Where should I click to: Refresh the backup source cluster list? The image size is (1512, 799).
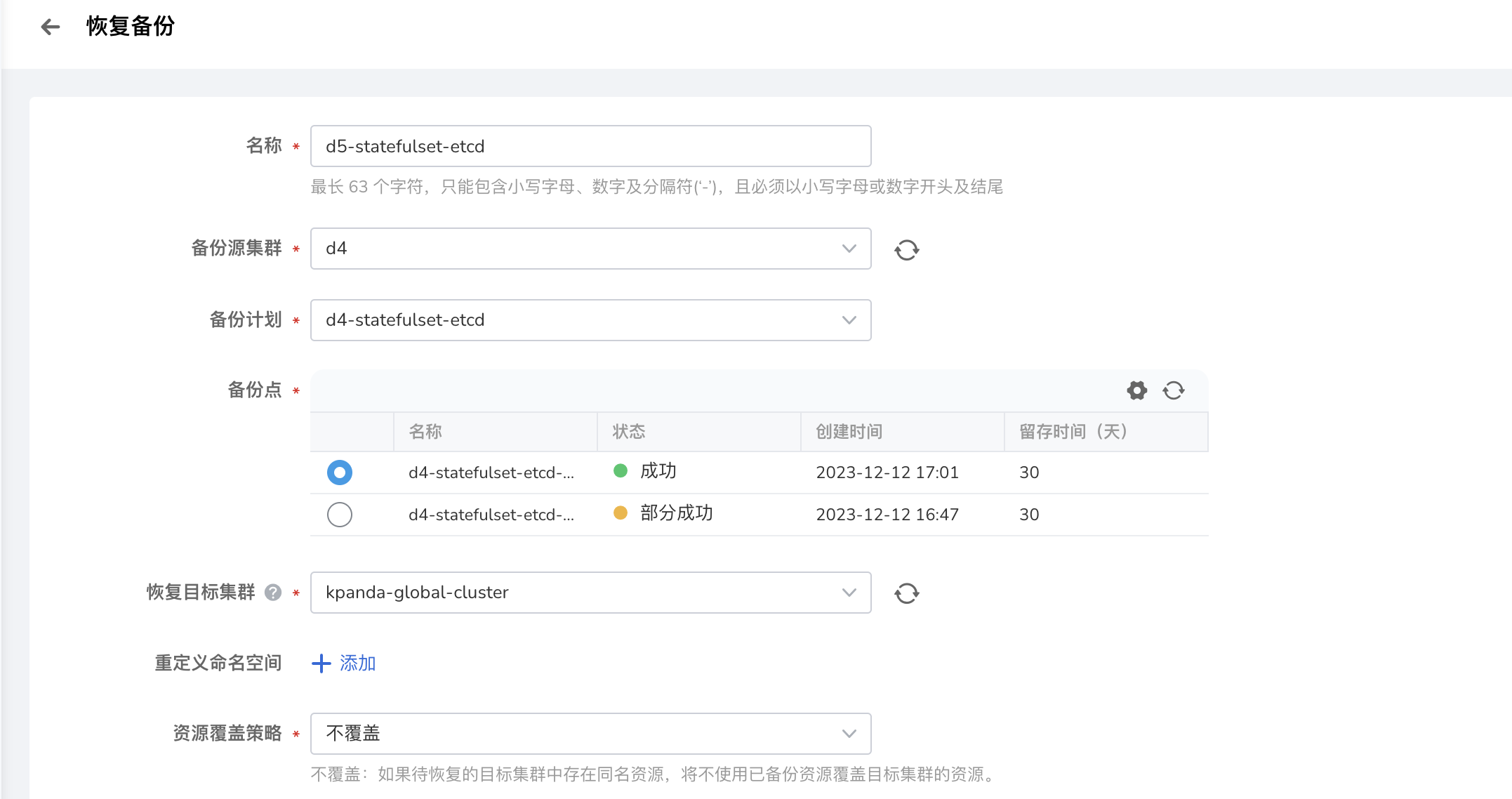(x=906, y=250)
